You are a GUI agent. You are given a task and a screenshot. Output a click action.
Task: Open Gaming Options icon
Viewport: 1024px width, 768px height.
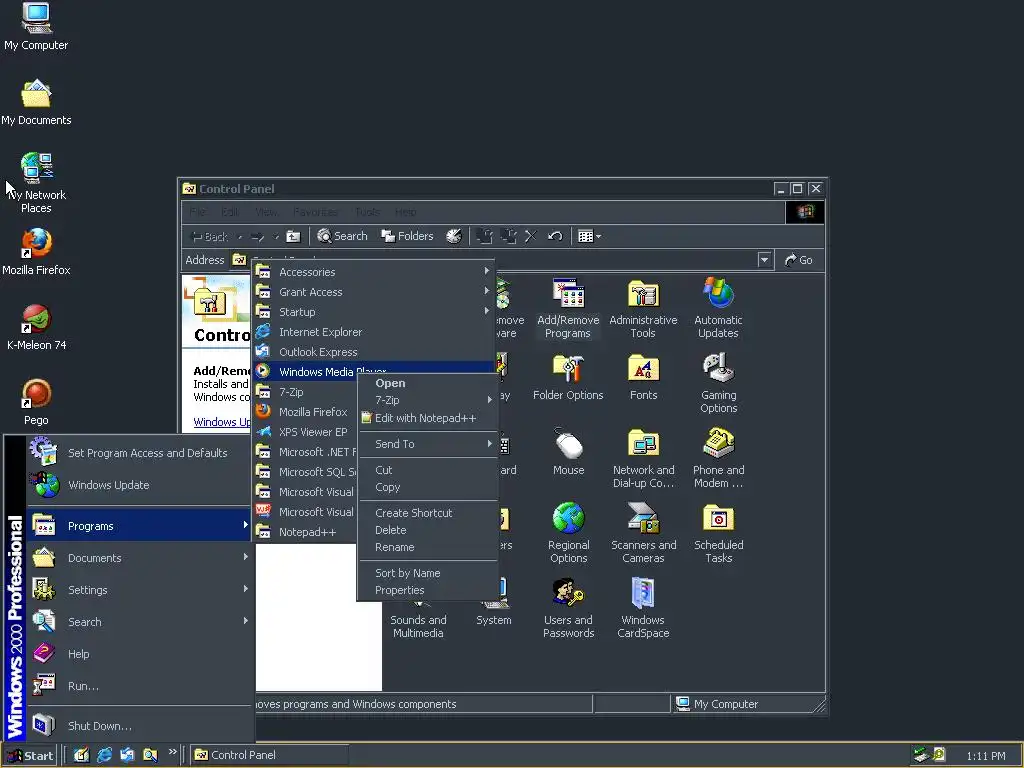(718, 383)
